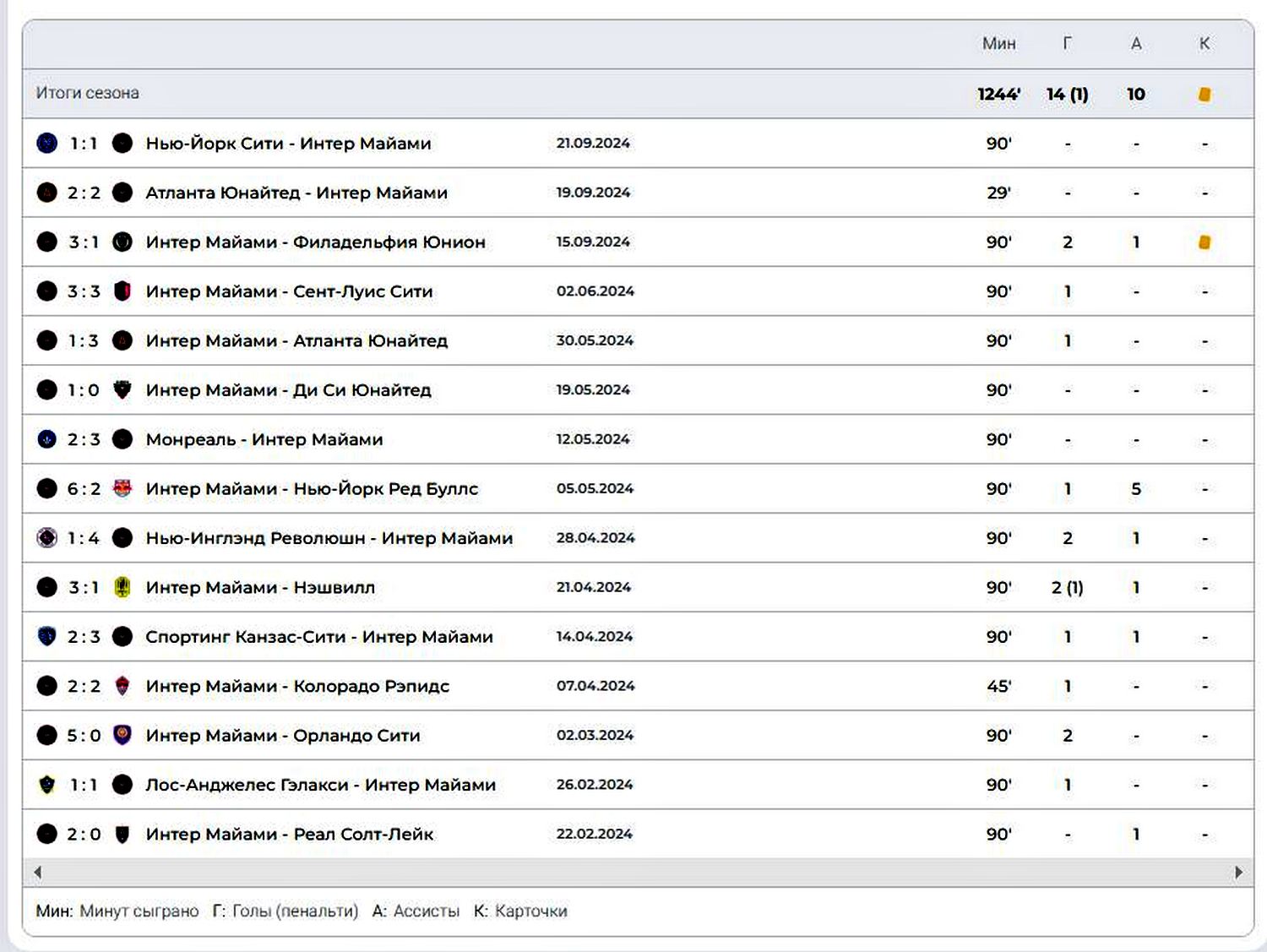Click Inter Miami logo in Orlando City row

point(47,735)
